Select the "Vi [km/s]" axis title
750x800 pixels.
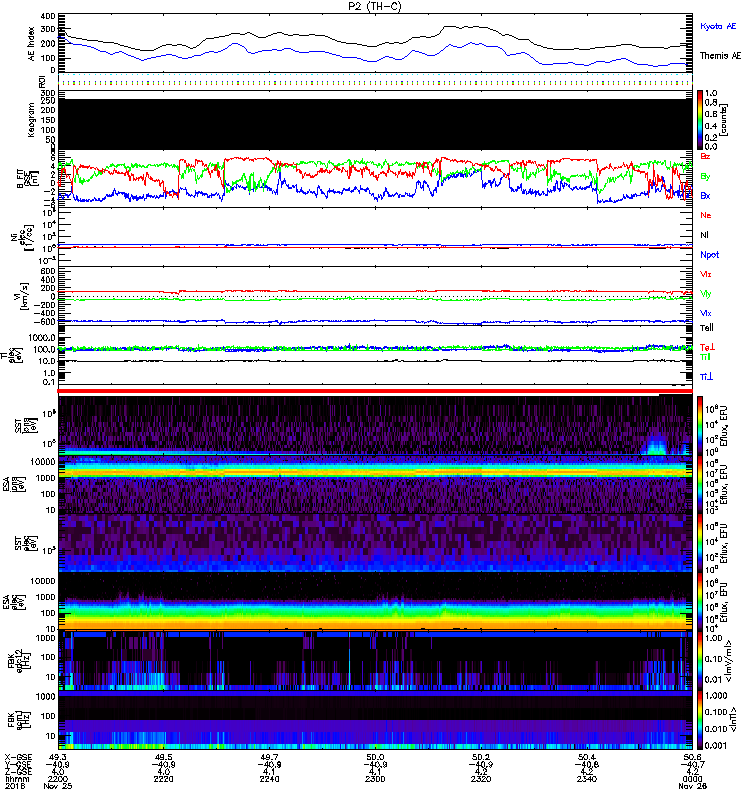coord(20,296)
